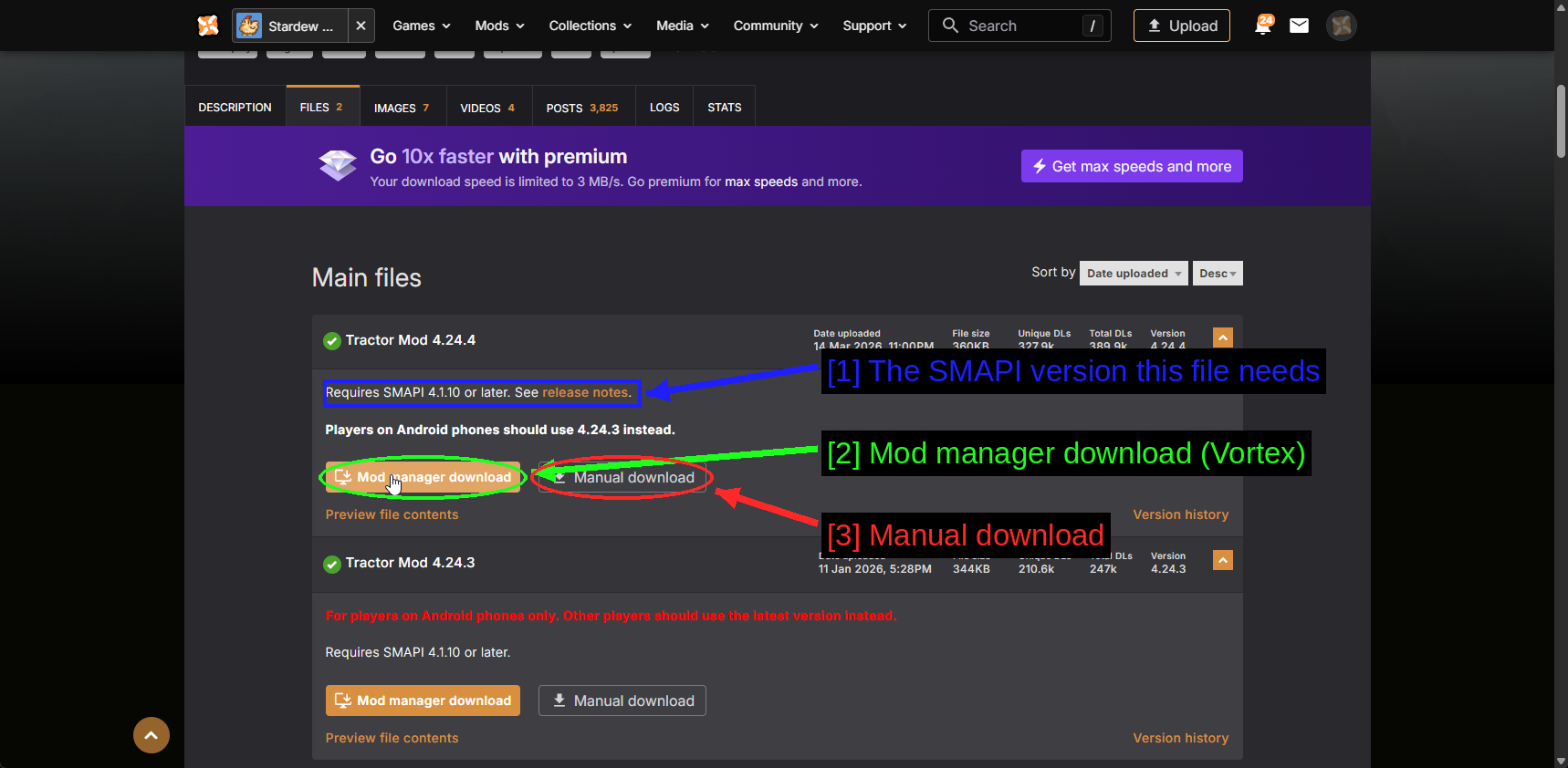1568x768 pixels.
Task: Focus the Search input field
Action: pyautogui.click(x=1020, y=26)
